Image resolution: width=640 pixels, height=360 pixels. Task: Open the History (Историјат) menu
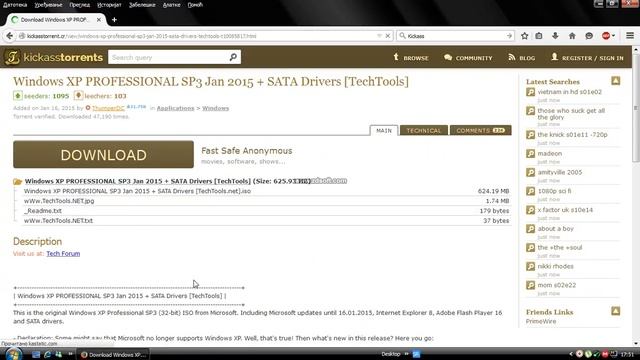(x=109, y=5)
